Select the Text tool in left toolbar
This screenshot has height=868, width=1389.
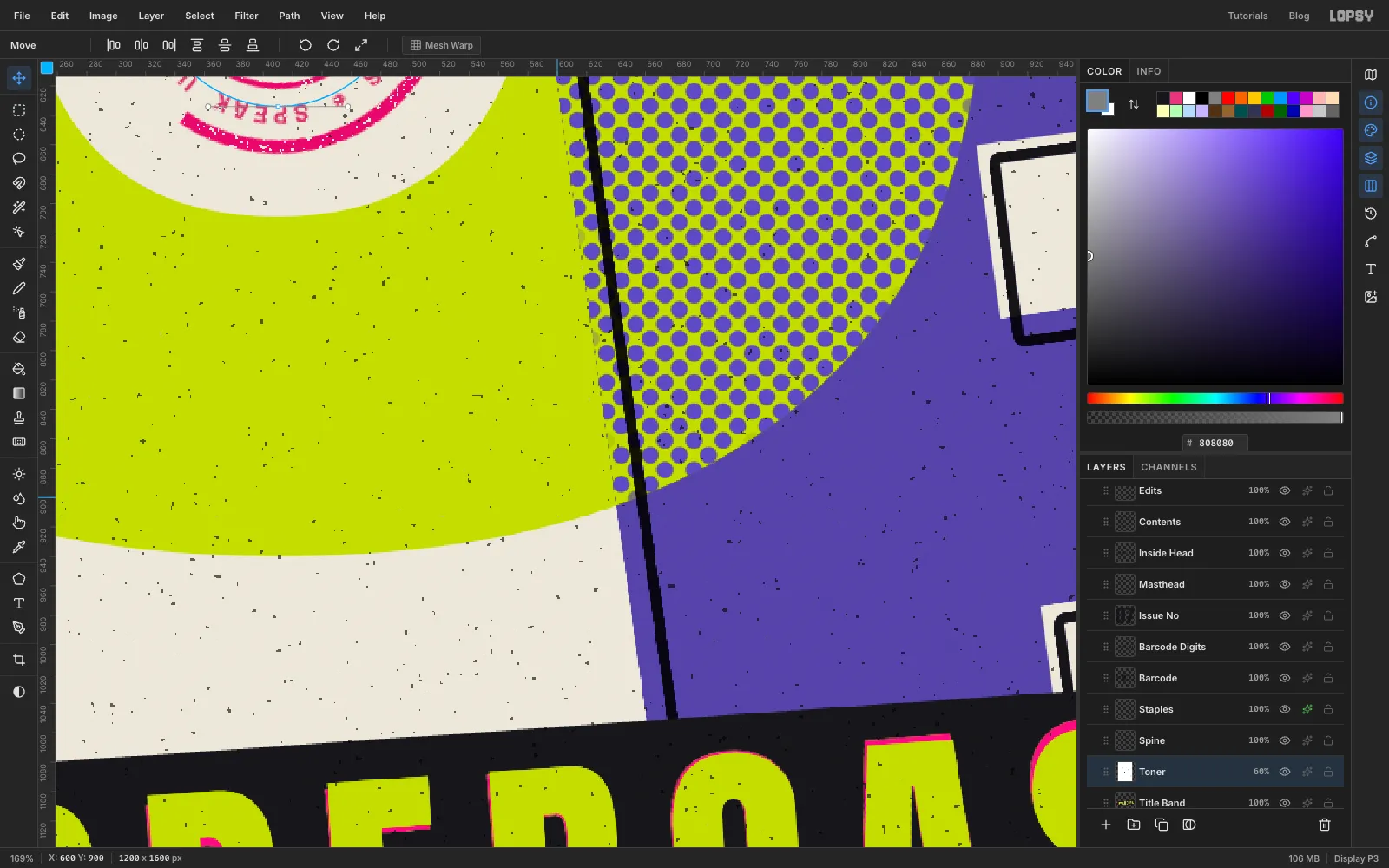pyautogui.click(x=19, y=603)
